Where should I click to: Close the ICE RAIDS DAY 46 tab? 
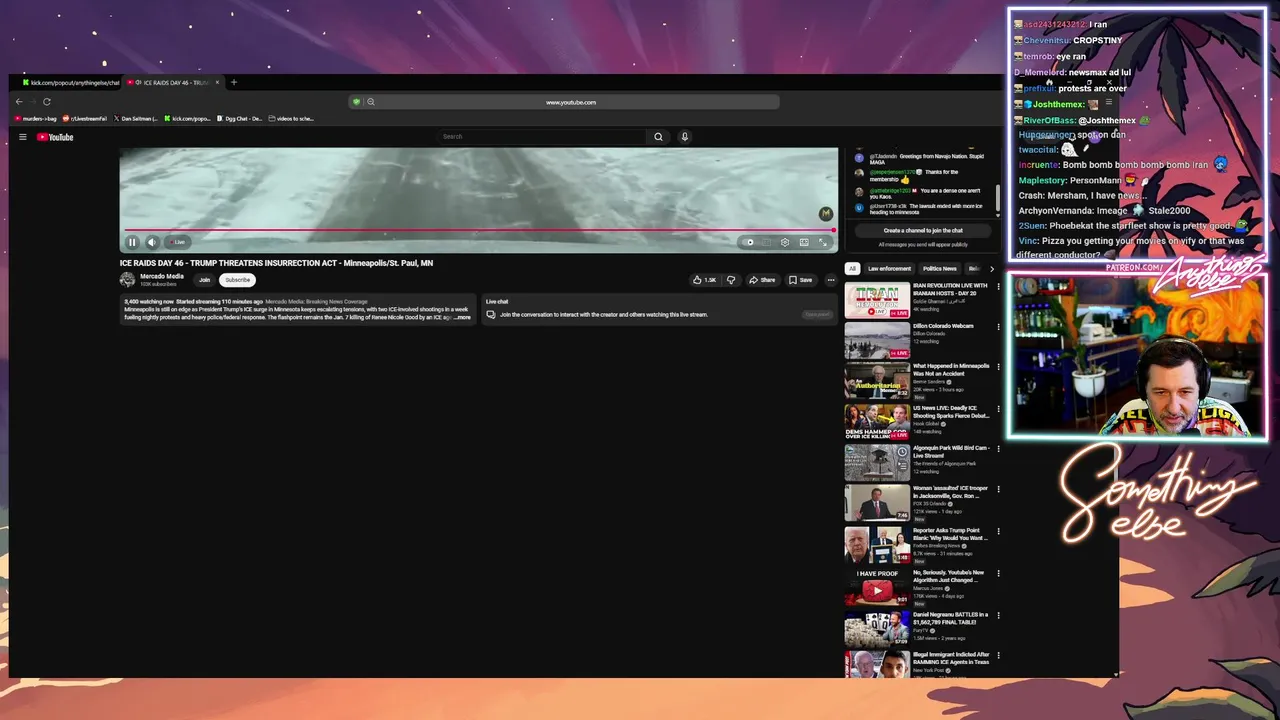coord(217,83)
